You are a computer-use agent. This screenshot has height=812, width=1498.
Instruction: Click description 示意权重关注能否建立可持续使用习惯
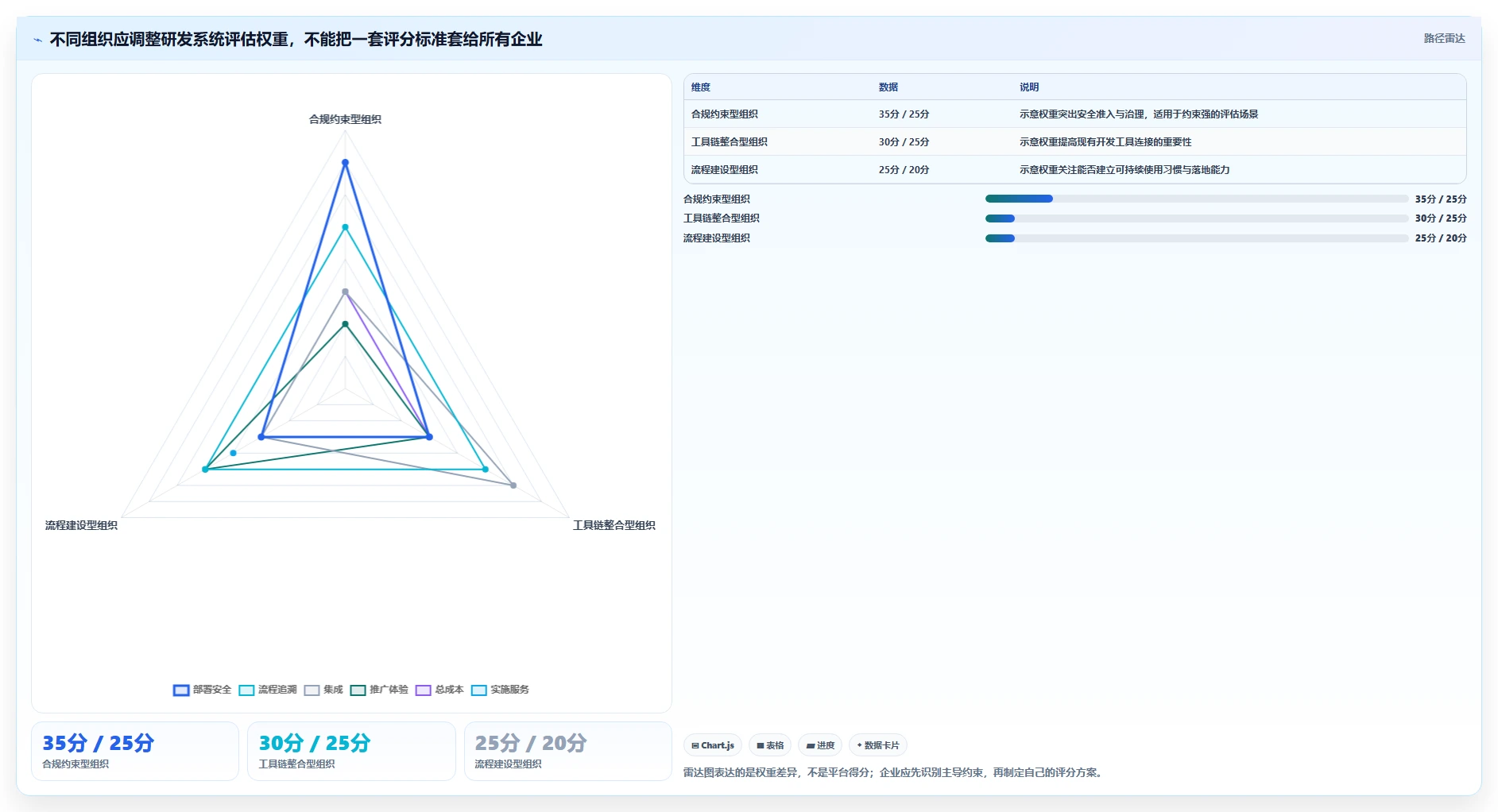pos(1124,170)
